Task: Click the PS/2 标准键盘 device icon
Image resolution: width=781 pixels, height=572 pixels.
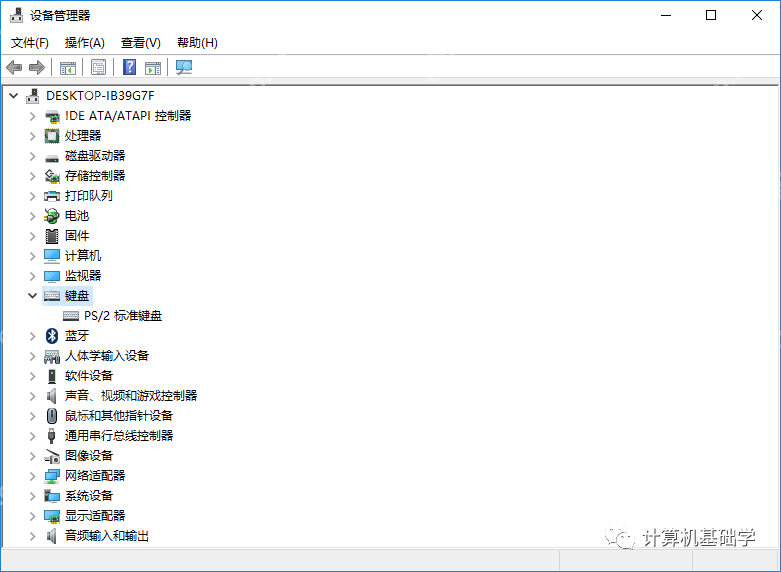Action: click(x=71, y=316)
